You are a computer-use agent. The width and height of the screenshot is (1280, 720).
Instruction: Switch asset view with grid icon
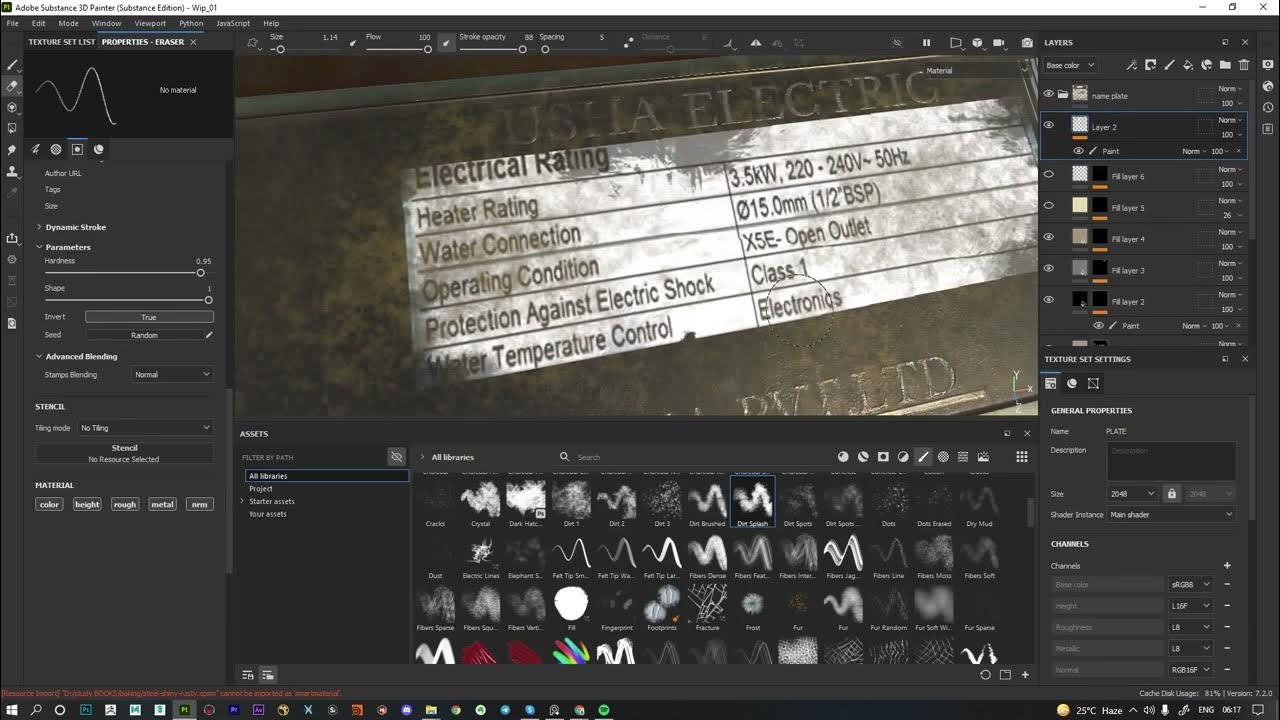1021,457
